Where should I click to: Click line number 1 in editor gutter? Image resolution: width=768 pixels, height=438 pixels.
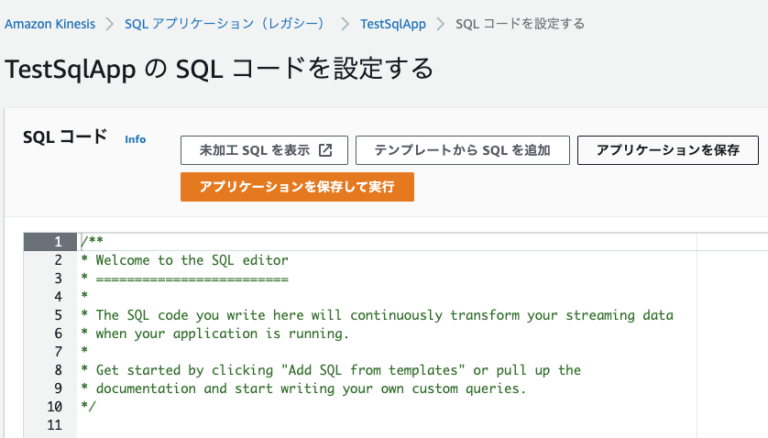58,242
